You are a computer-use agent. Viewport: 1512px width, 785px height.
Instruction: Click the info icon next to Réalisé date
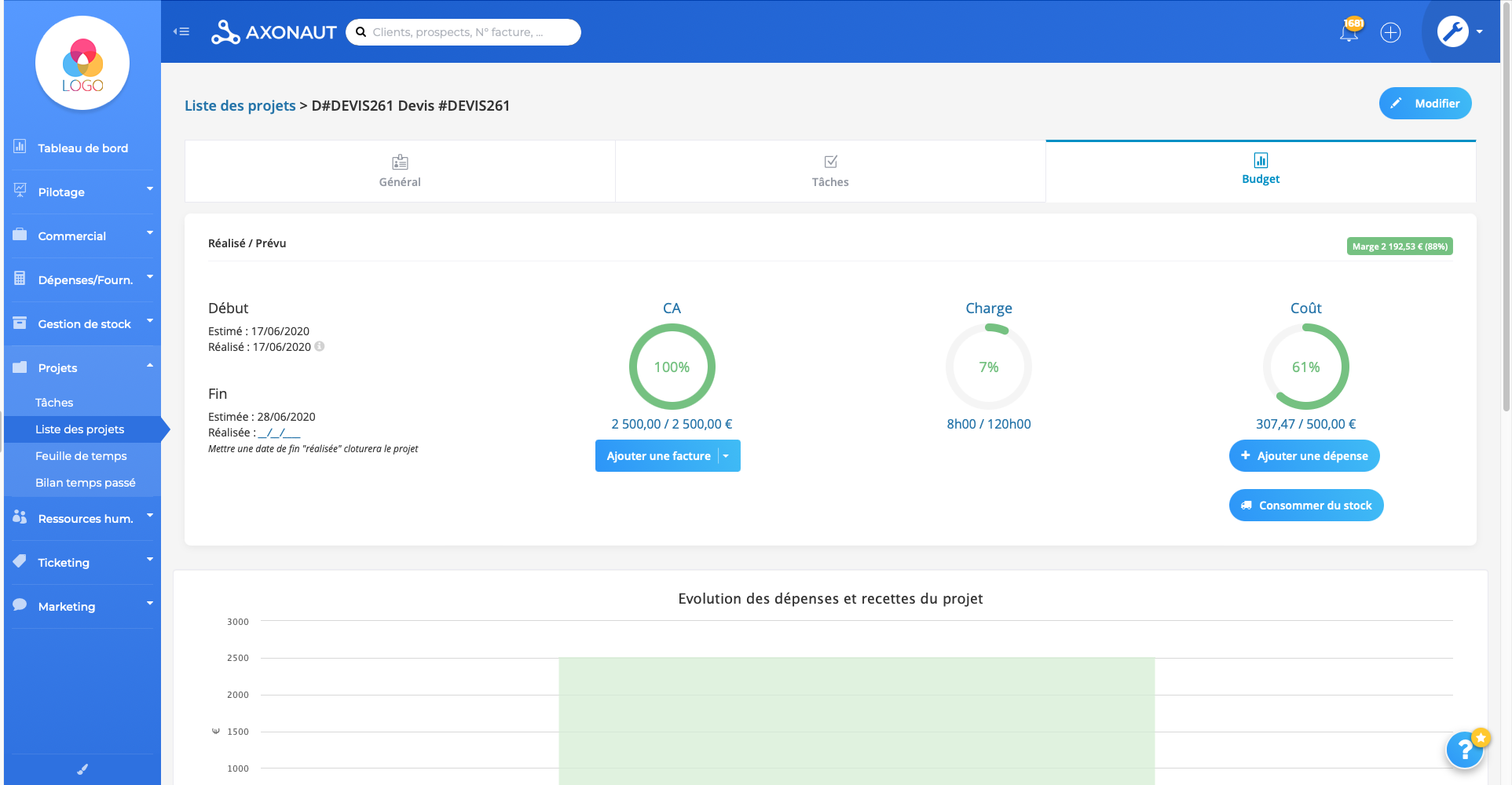321,346
